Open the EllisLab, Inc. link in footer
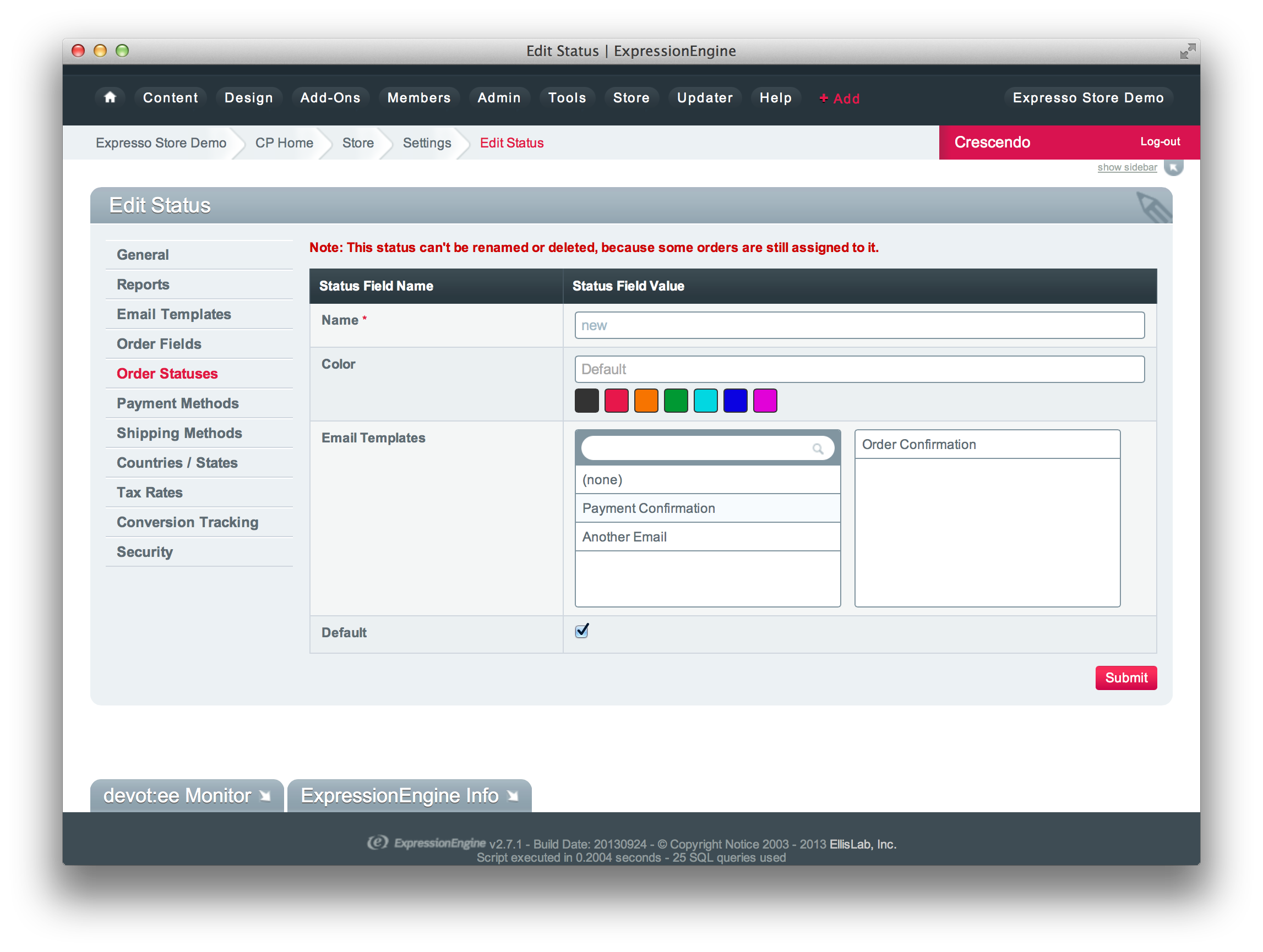1263x952 pixels. click(x=863, y=844)
